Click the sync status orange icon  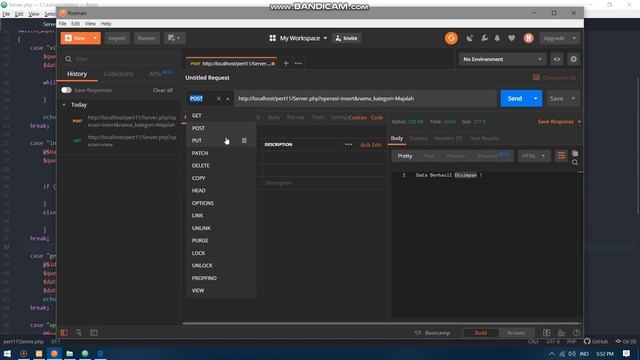[451, 38]
